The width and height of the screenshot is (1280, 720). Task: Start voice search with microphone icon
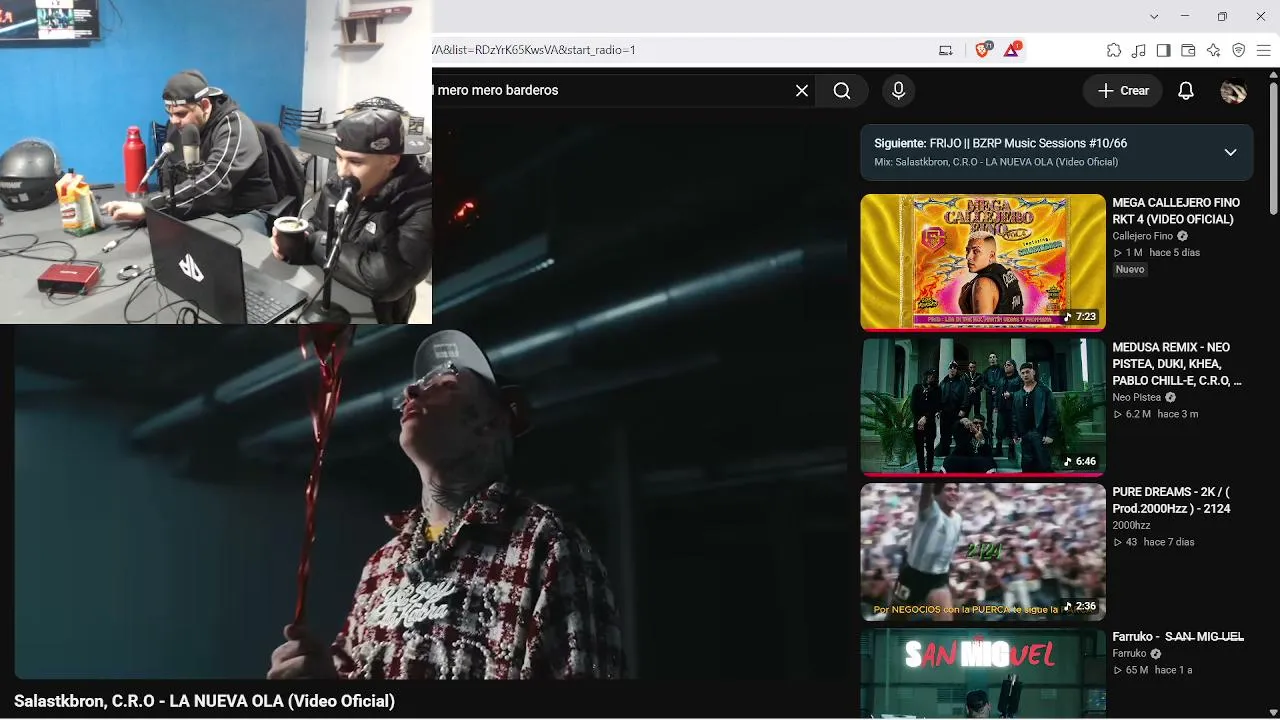(x=898, y=91)
